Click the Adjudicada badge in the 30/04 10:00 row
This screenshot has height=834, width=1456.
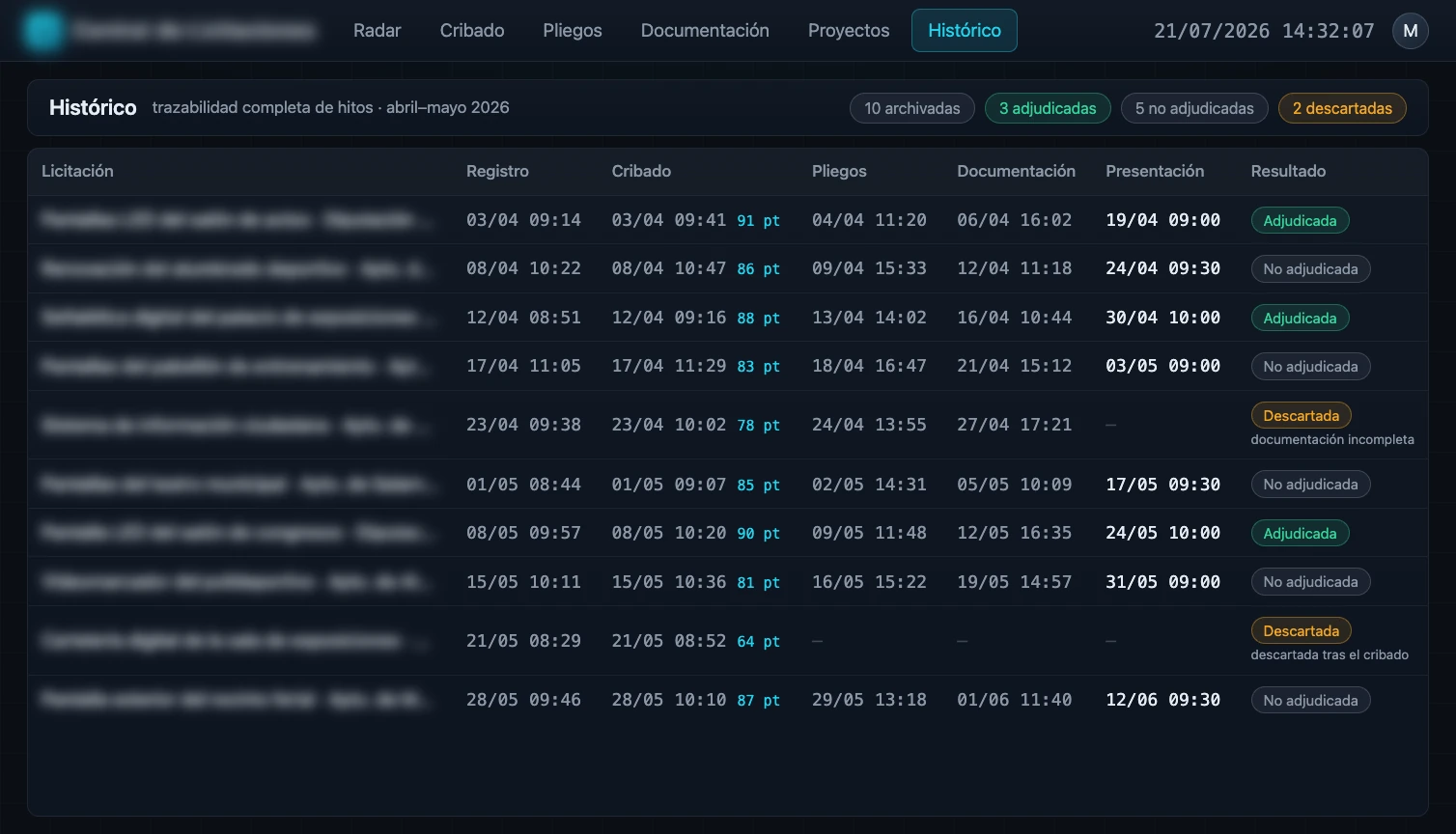[1300, 319]
